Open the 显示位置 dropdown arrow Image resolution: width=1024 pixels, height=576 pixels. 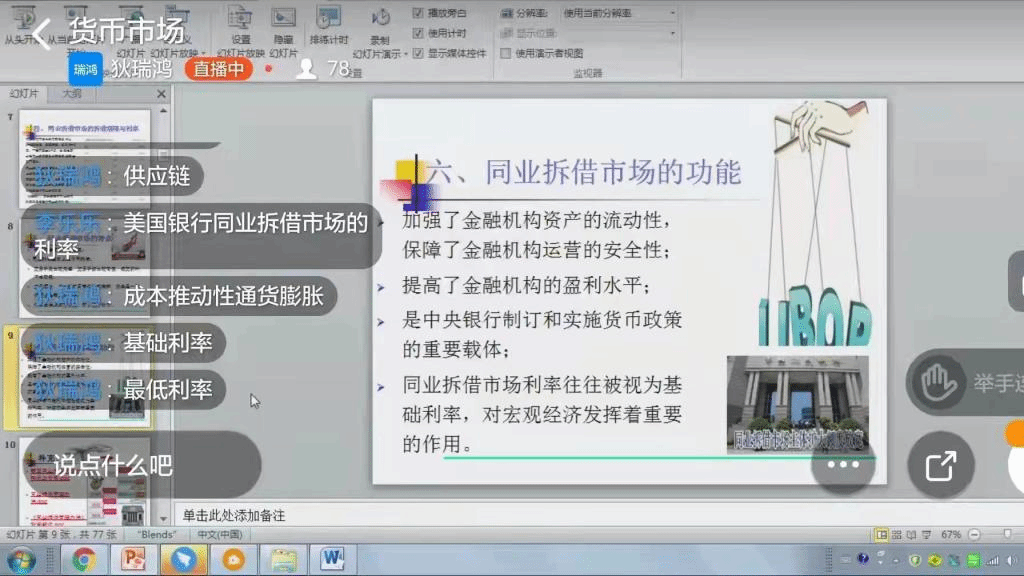[x=672, y=33]
